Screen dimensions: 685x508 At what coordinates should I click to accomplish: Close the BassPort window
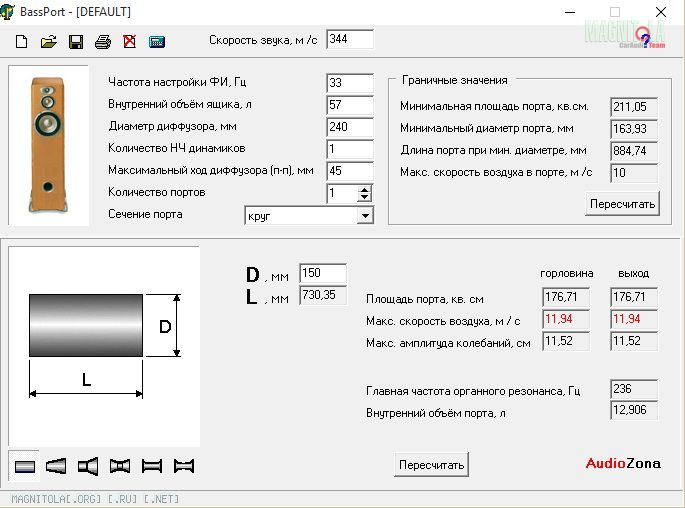pos(661,12)
